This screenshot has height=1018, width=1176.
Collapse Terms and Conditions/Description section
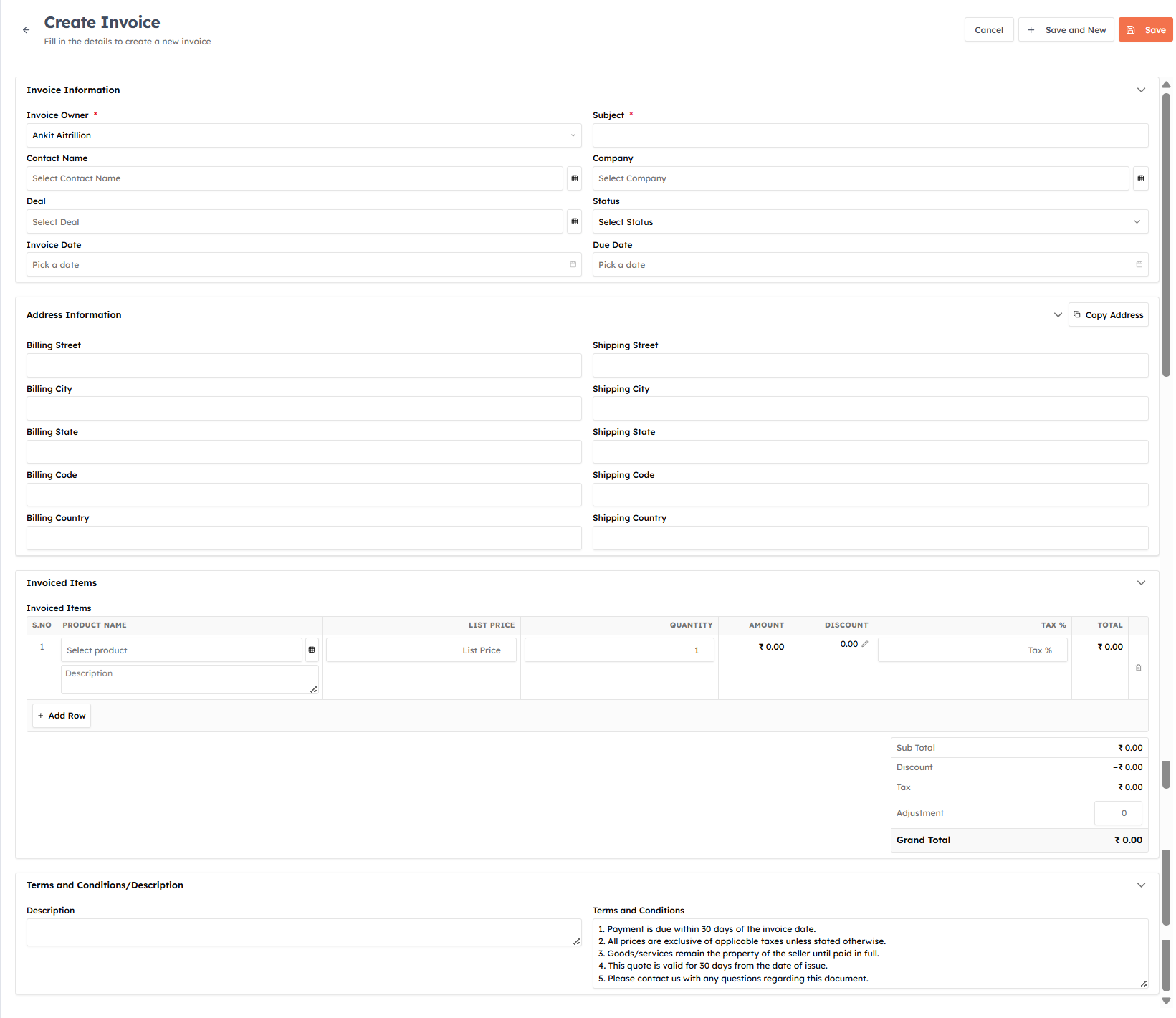[x=1141, y=885]
